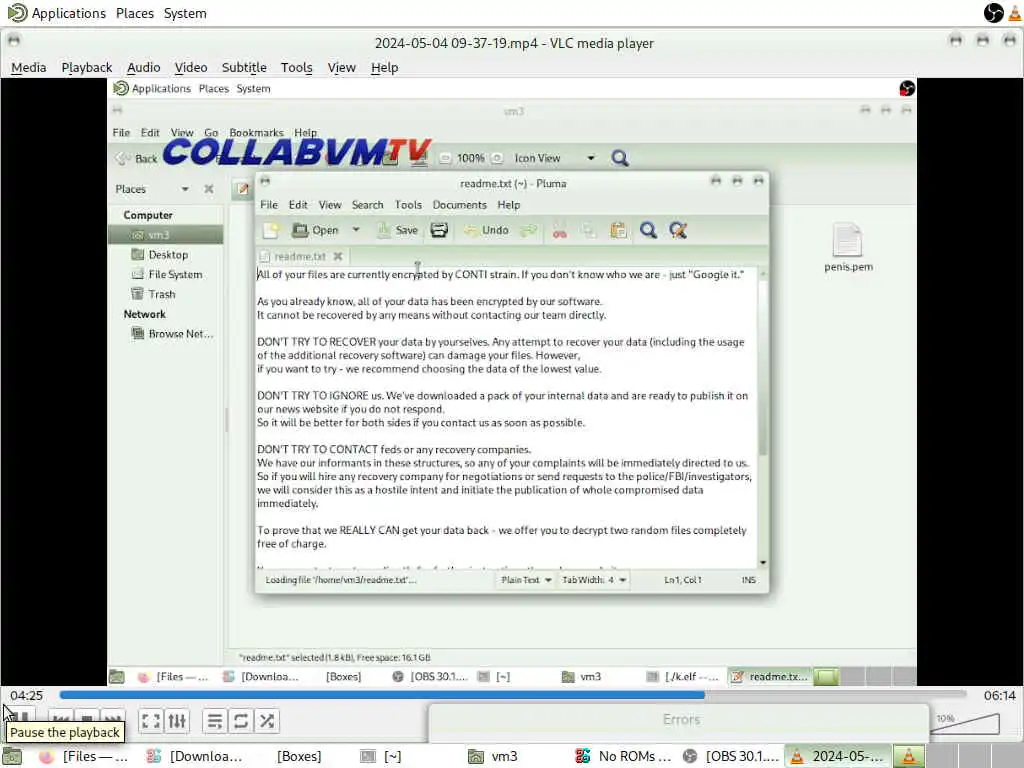Click the elapsed time 04:25 label
The width and height of the screenshot is (1024, 768).
coord(26,696)
